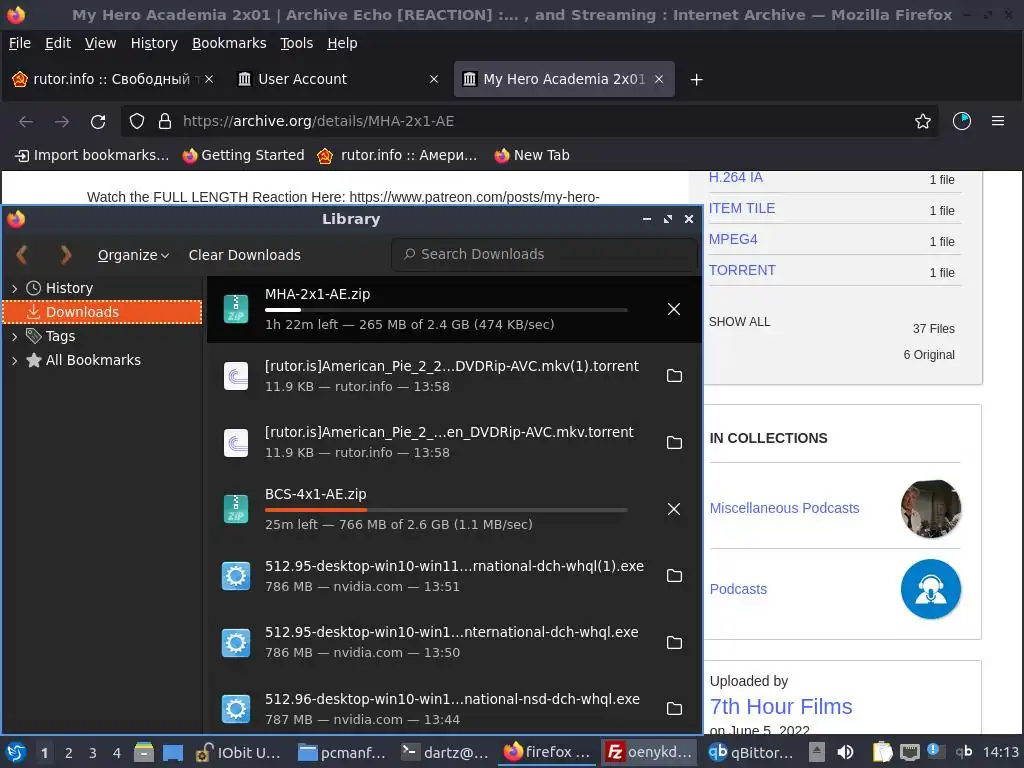Open the taskbar volume icon
Screen dimensions: 1024x768
(846, 752)
